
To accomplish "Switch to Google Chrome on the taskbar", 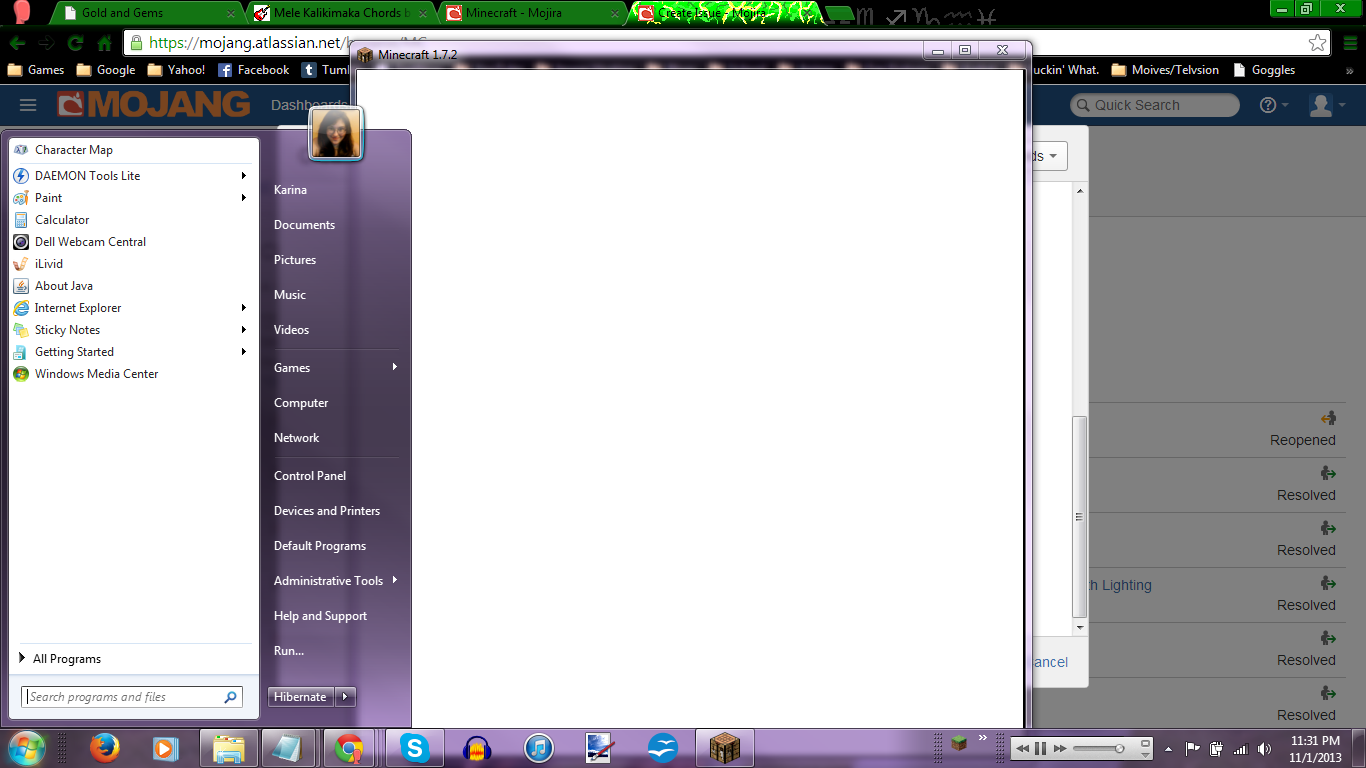I will [x=349, y=748].
